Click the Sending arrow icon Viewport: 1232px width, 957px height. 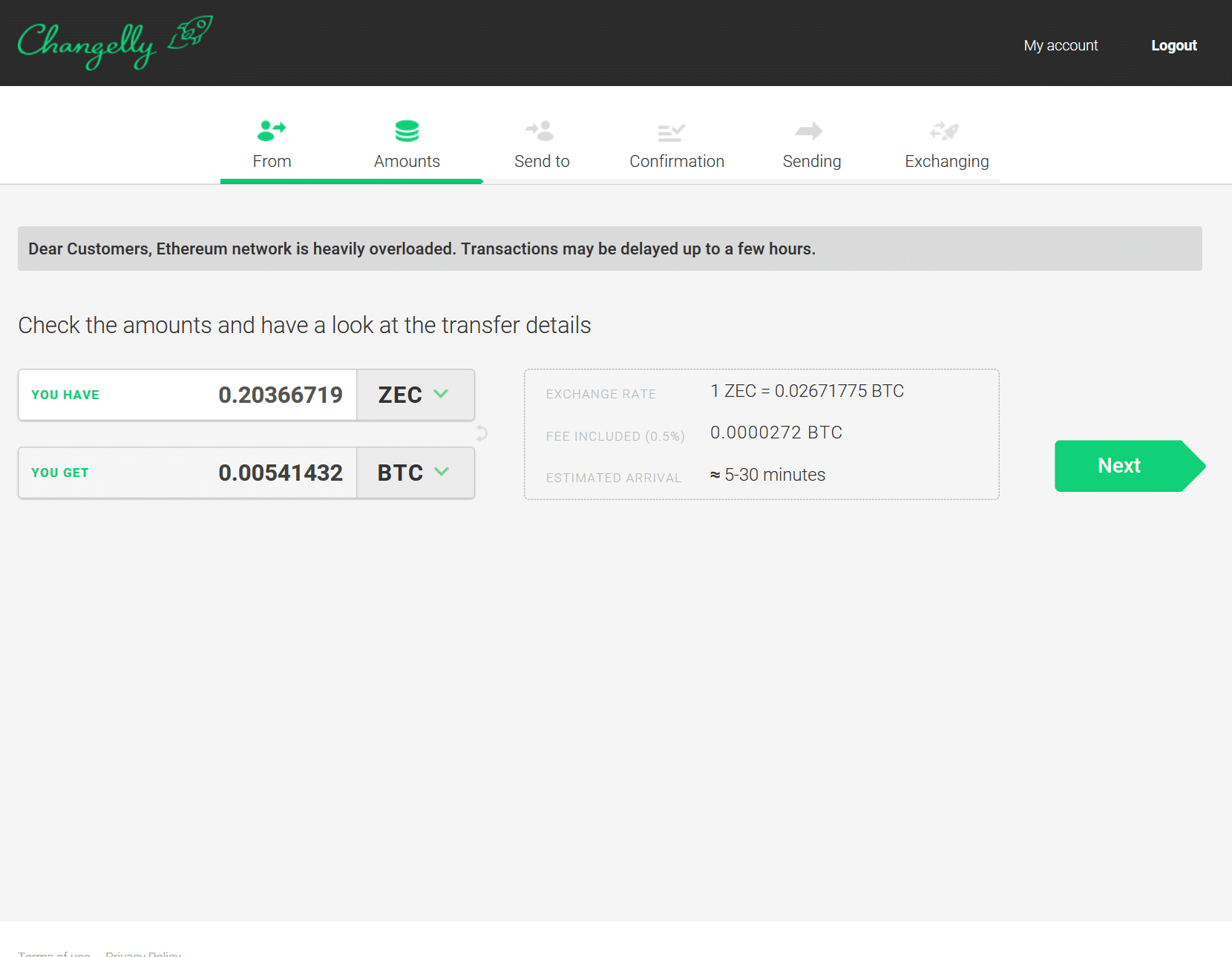tap(809, 131)
